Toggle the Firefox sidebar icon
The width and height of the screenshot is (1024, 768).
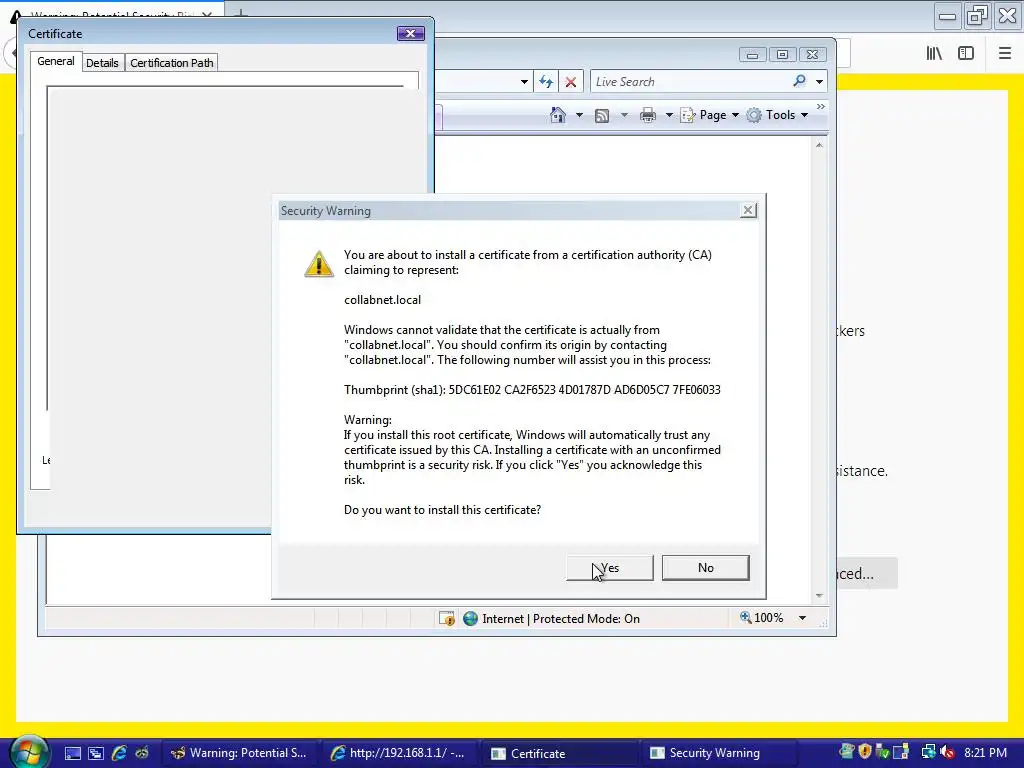[x=966, y=54]
